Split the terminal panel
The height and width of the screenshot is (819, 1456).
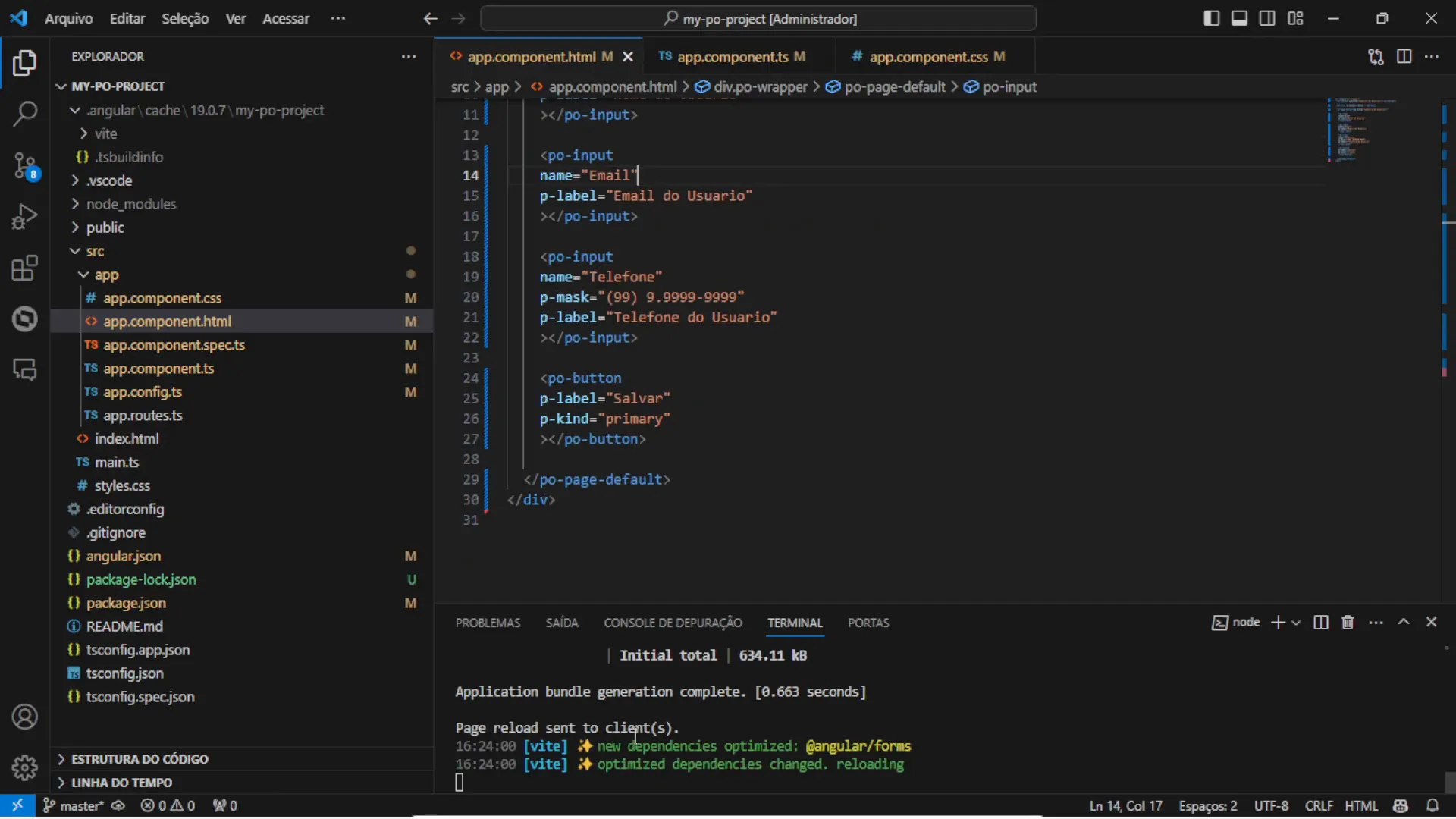click(1320, 623)
